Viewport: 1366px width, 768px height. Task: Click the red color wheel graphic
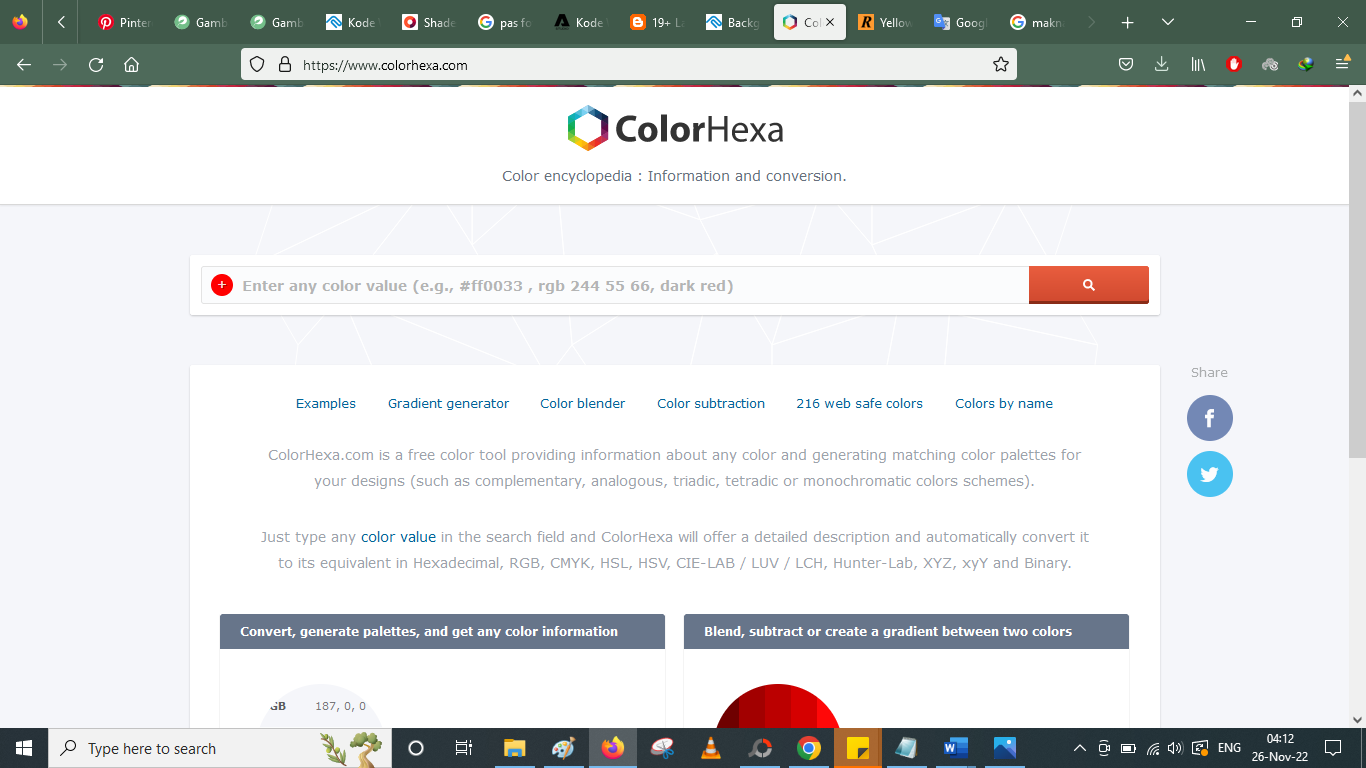pyautogui.click(x=777, y=706)
